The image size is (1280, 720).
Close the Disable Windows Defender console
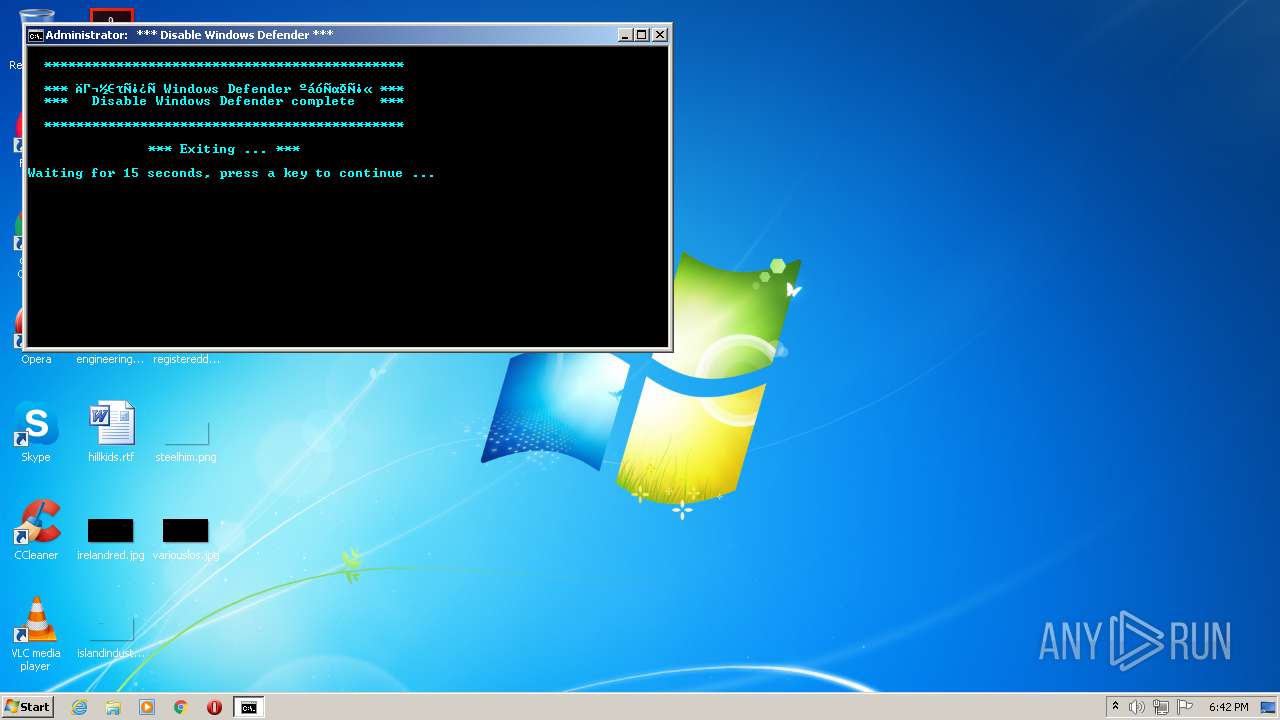tap(660, 34)
